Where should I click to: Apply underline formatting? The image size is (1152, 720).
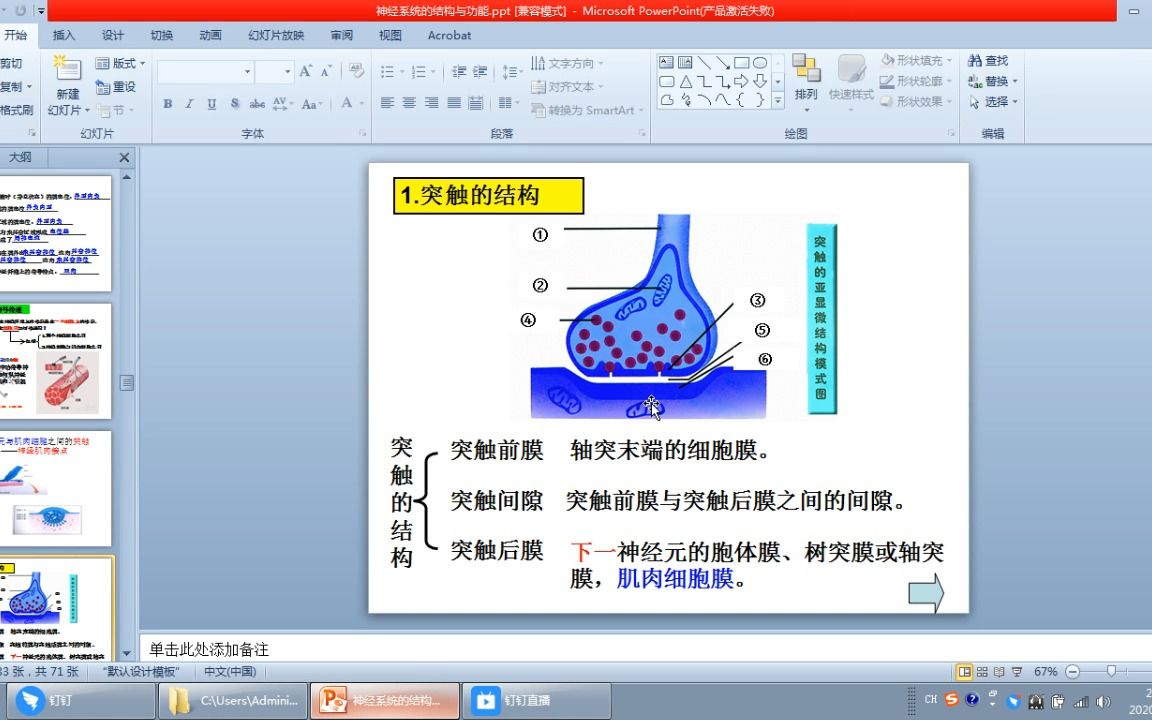(211, 103)
